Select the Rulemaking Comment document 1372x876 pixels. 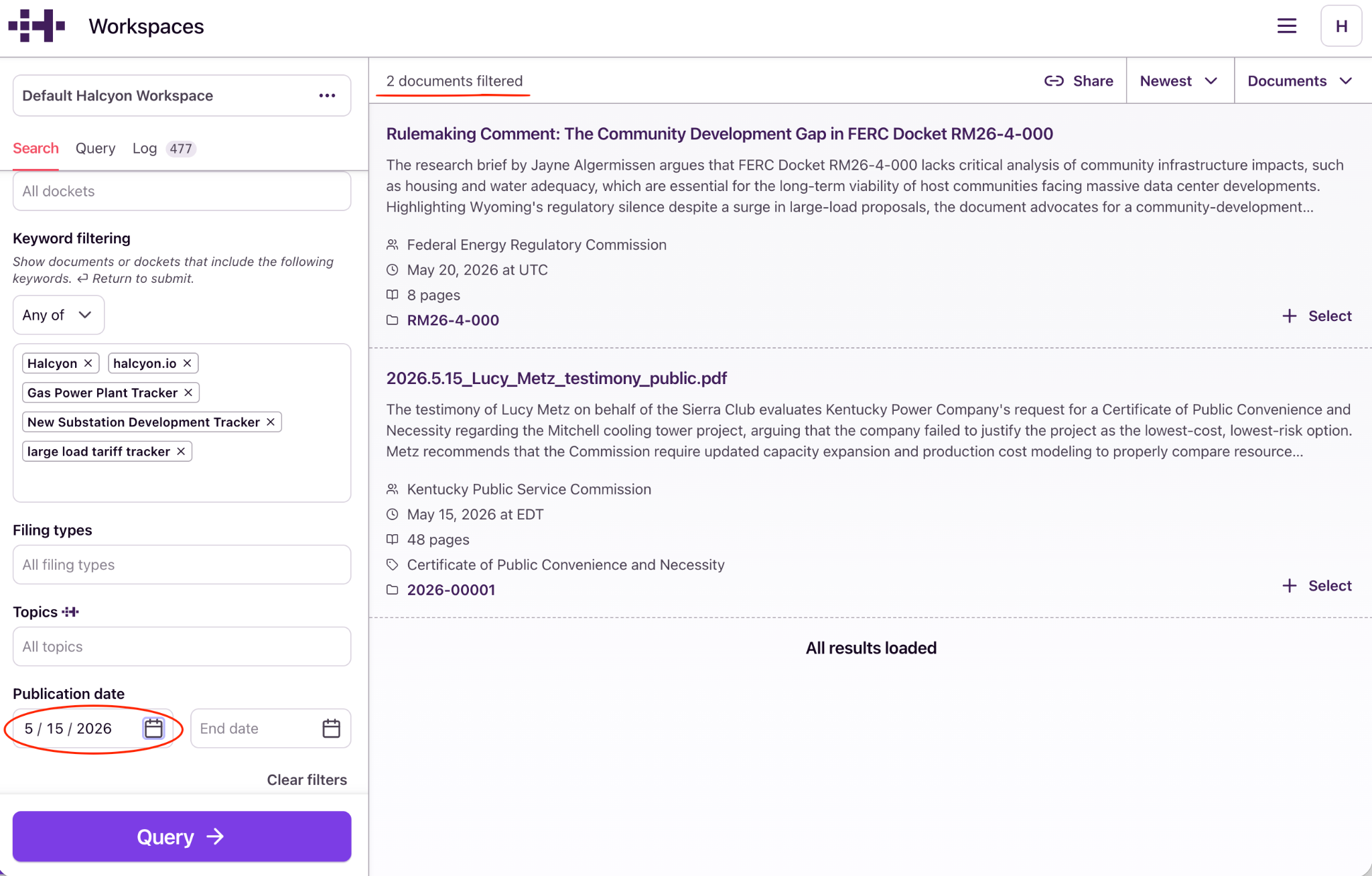(x=1317, y=316)
